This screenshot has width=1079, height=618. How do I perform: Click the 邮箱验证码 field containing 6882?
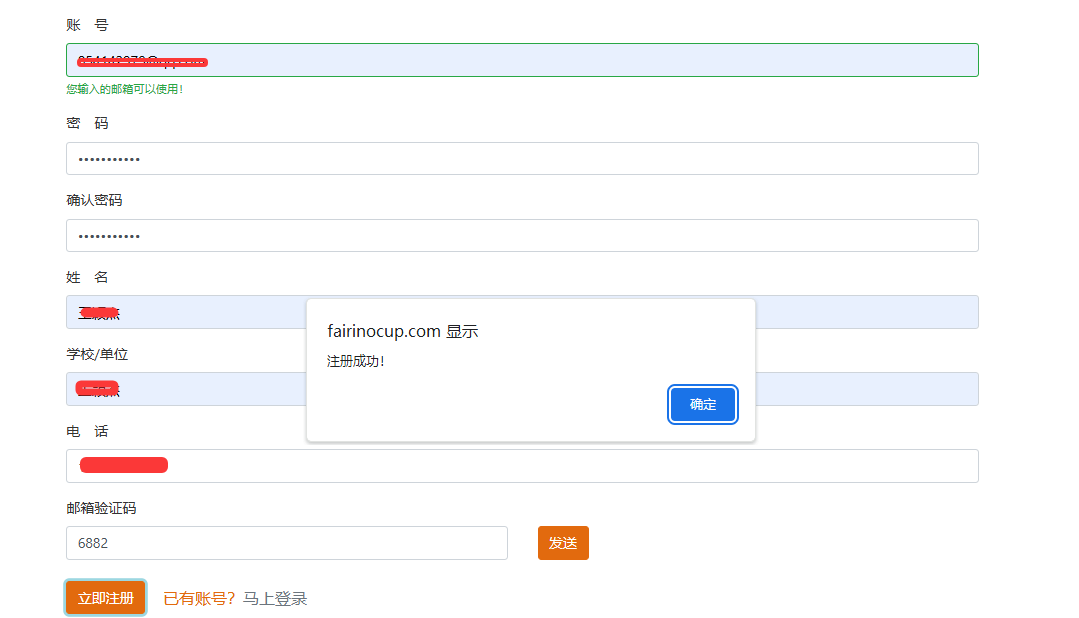point(287,543)
